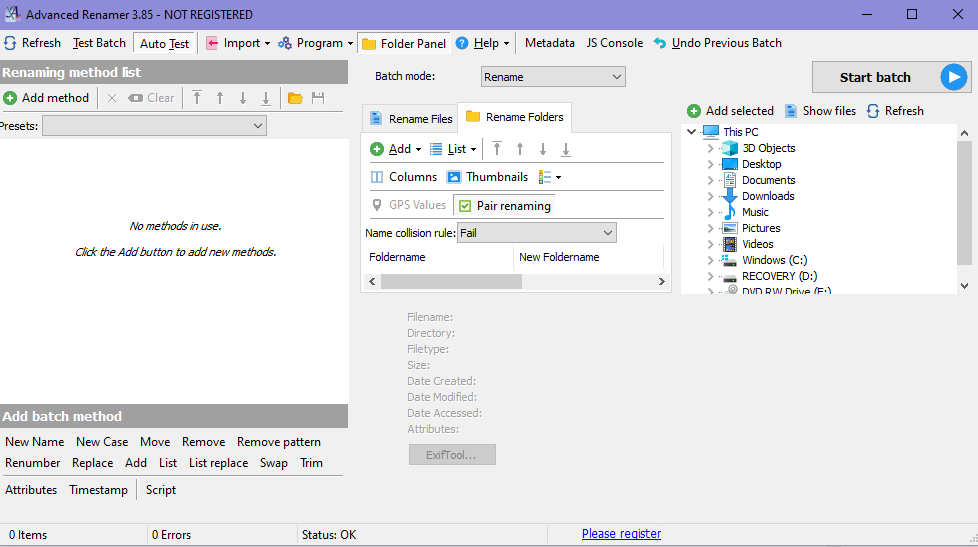The image size is (978, 547).
Task: Switch to the Rename Files tab
Action: pos(411,119)
